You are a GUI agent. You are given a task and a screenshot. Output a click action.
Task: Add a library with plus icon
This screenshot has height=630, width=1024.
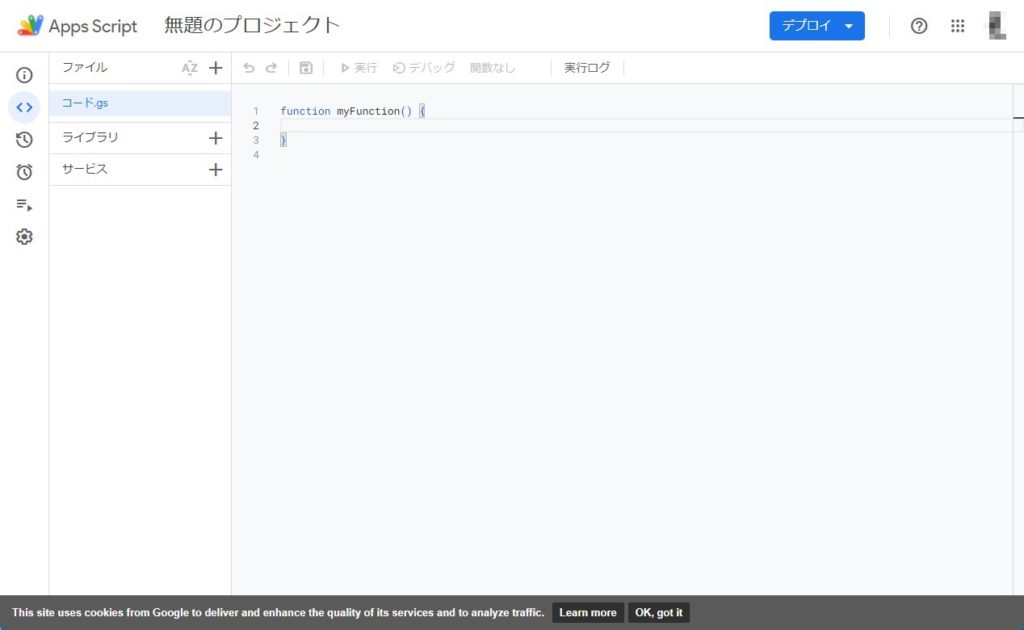click(215, 138)
